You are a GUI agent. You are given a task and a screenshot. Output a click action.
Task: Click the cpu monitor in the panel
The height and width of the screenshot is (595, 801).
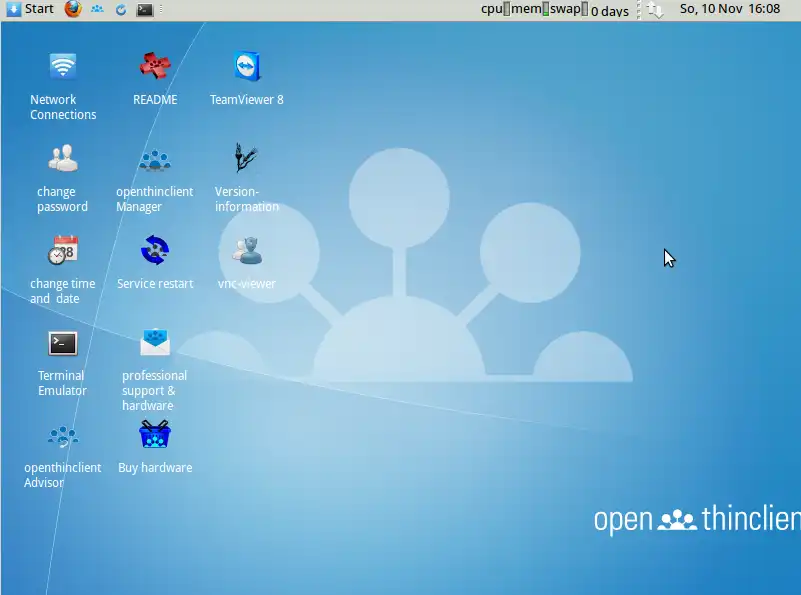(496, 9)
